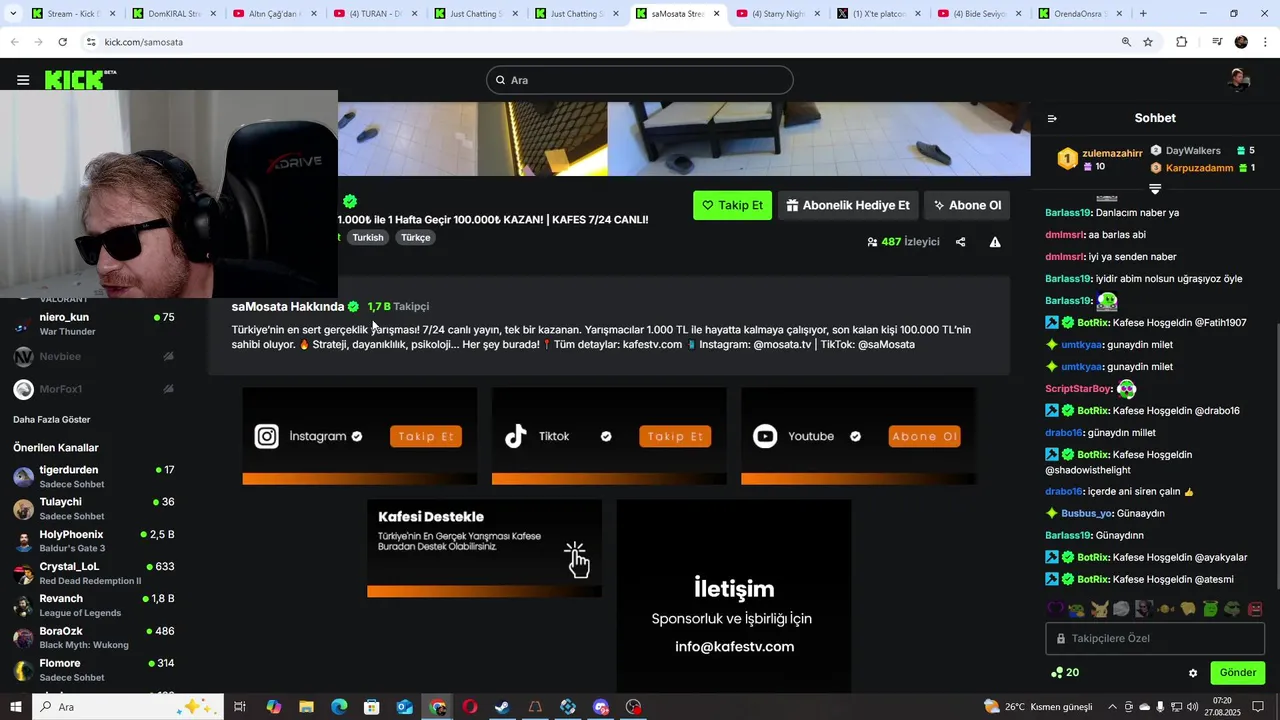Click the Takipçilere Özel chat input
This screenshot has height=720, width=1280.
coord(1155,638)
